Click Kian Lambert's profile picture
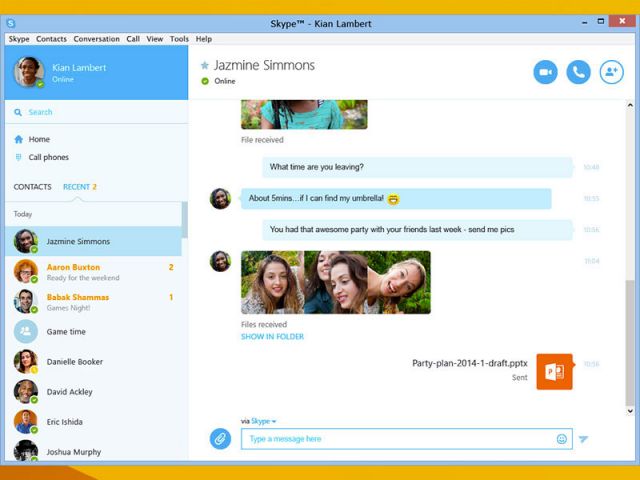This screenshot has width=640, height=480. (29, 72)
